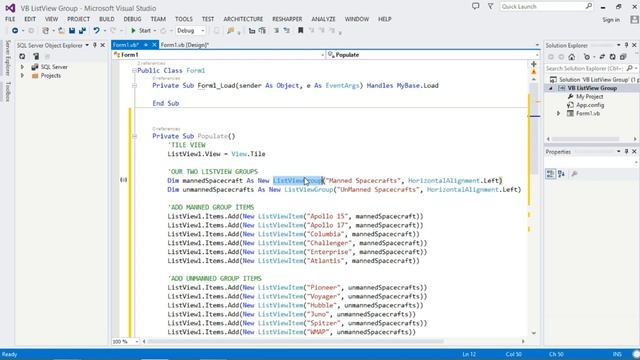Open the DEBUG menu
Viewport: 640px width, 360px height.
(132, 19)
